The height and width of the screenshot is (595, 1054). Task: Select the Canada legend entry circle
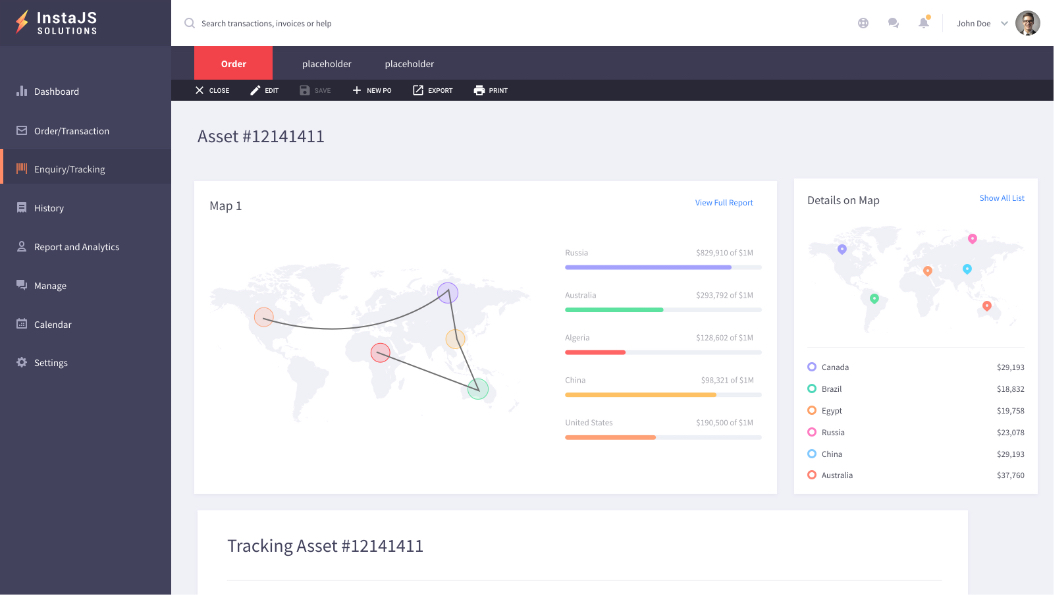pos(812,367)
